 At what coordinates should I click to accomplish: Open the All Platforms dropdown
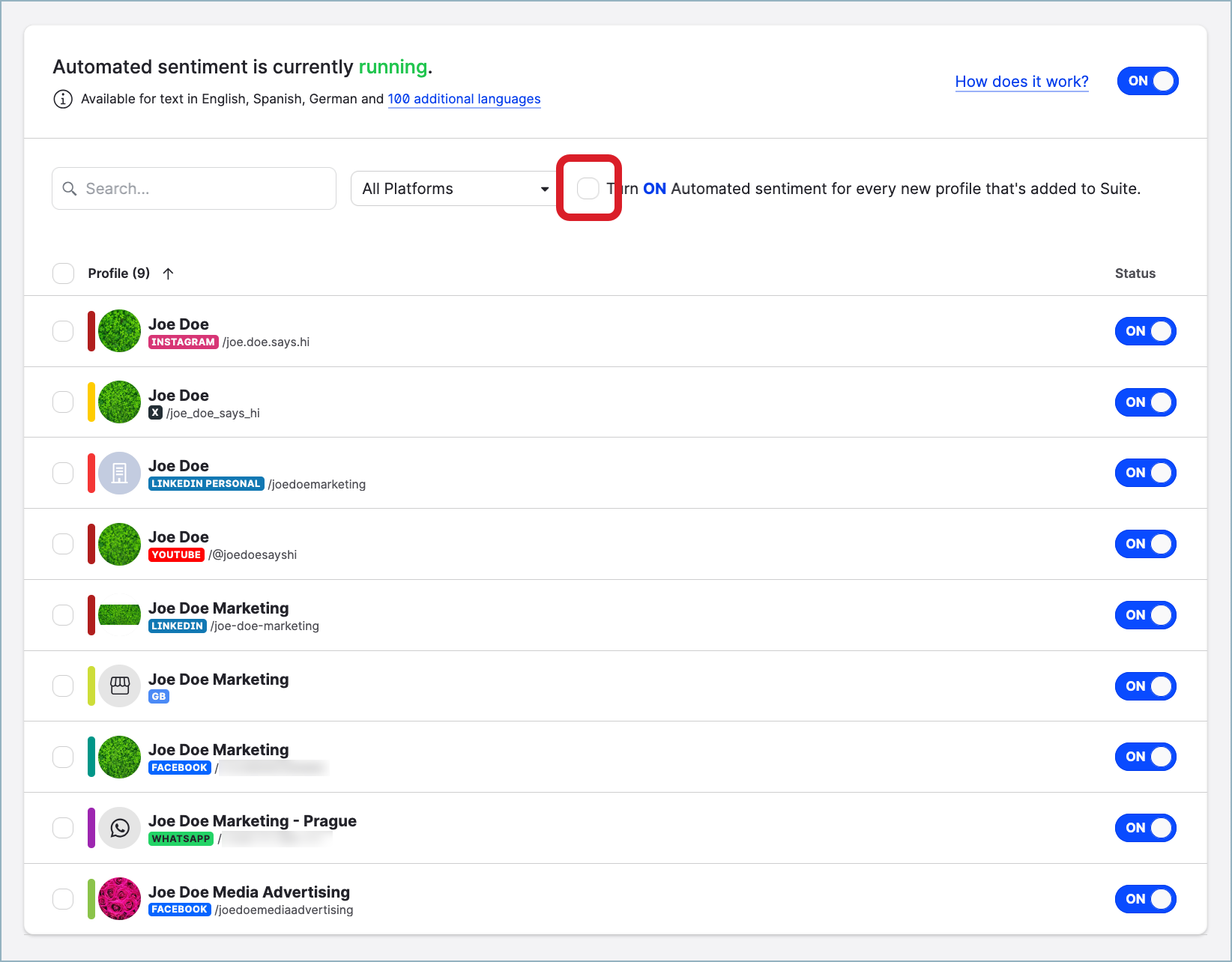[453, 188]
